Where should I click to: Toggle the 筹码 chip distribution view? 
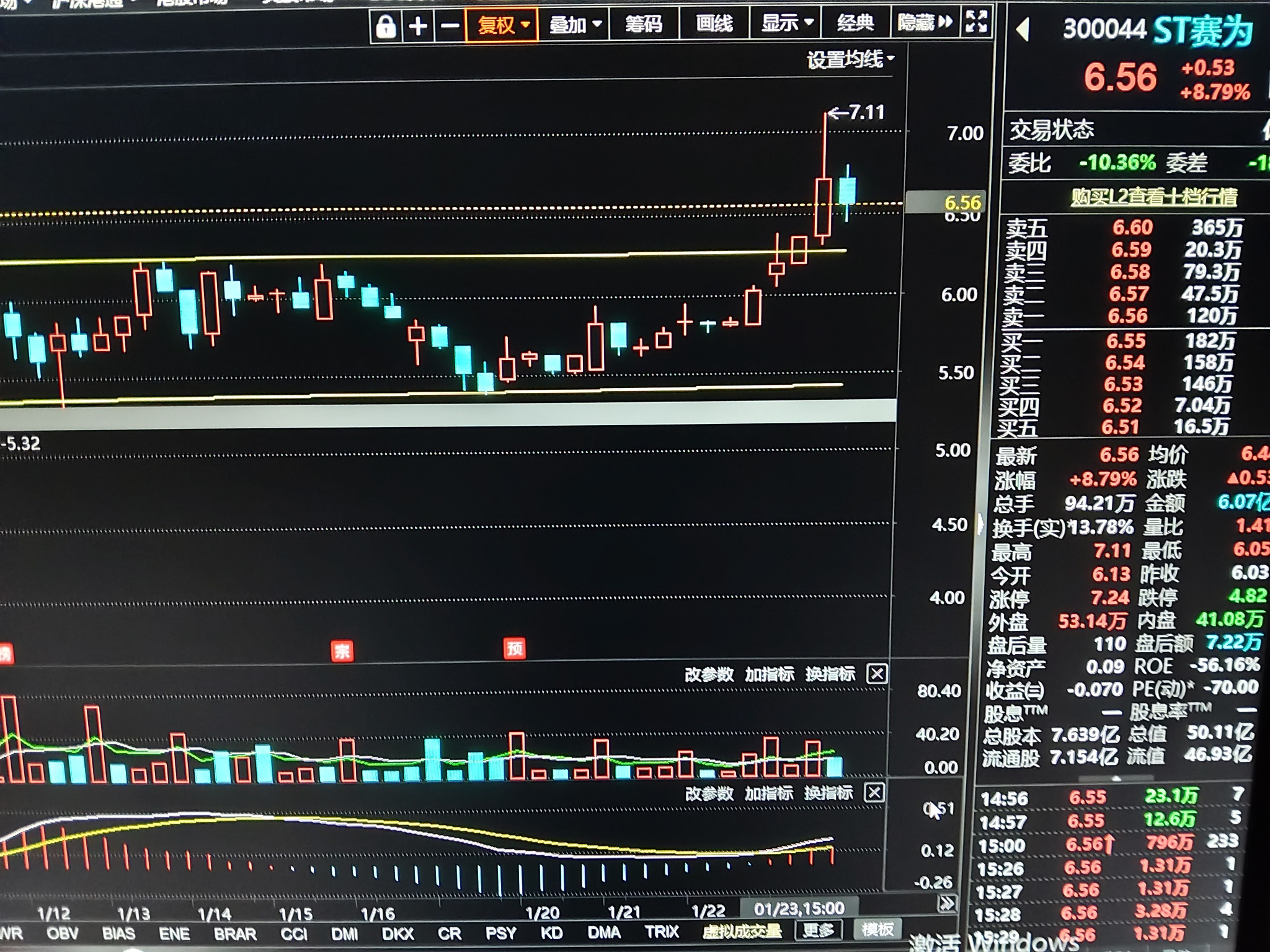pyautogui.click(x=644, y=24)
